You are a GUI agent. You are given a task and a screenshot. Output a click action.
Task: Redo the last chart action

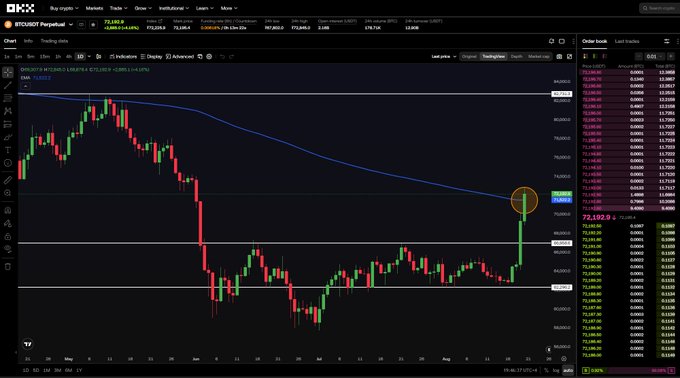tap(232, 56)
